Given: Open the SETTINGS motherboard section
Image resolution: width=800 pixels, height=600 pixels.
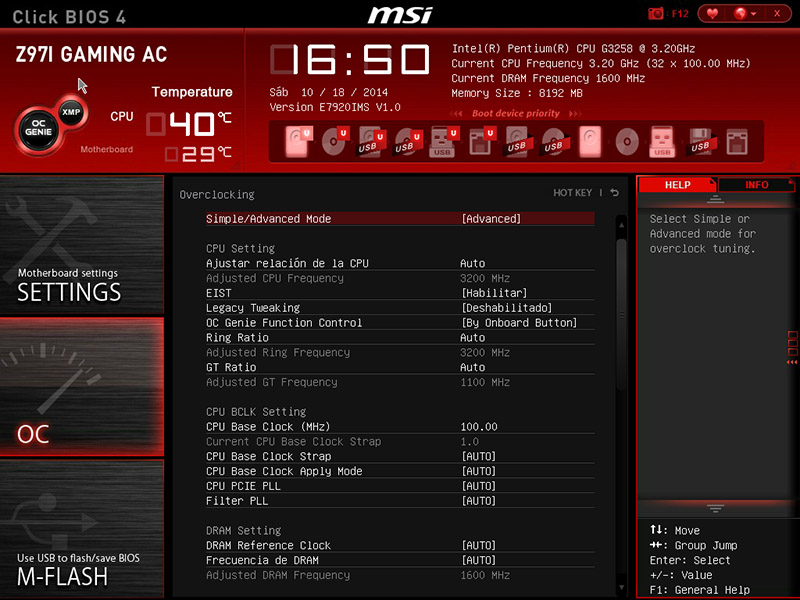Looking at the screenshot, I should 82,244.
